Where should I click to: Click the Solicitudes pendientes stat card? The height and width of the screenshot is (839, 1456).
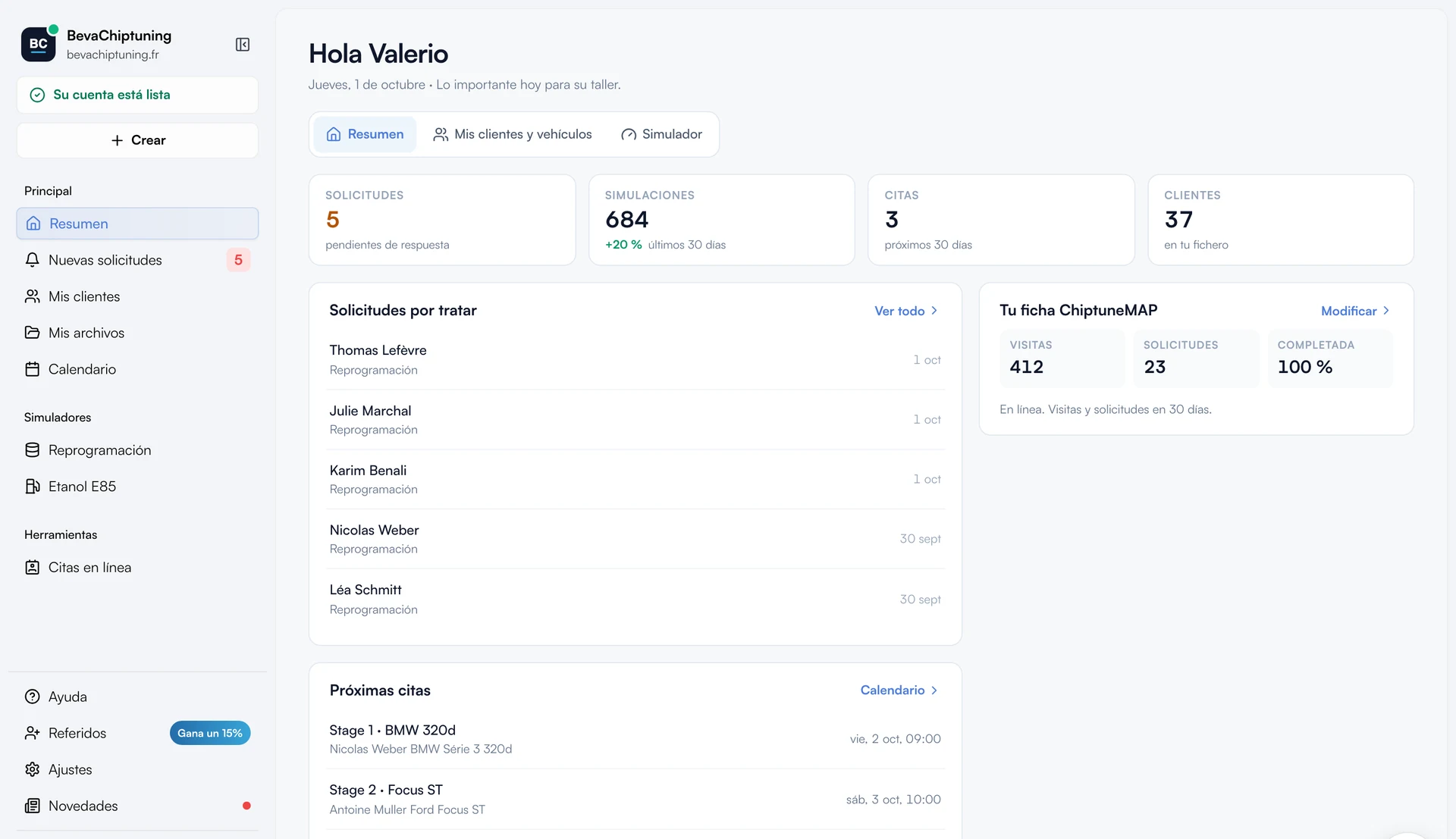[x=442, y=220]
